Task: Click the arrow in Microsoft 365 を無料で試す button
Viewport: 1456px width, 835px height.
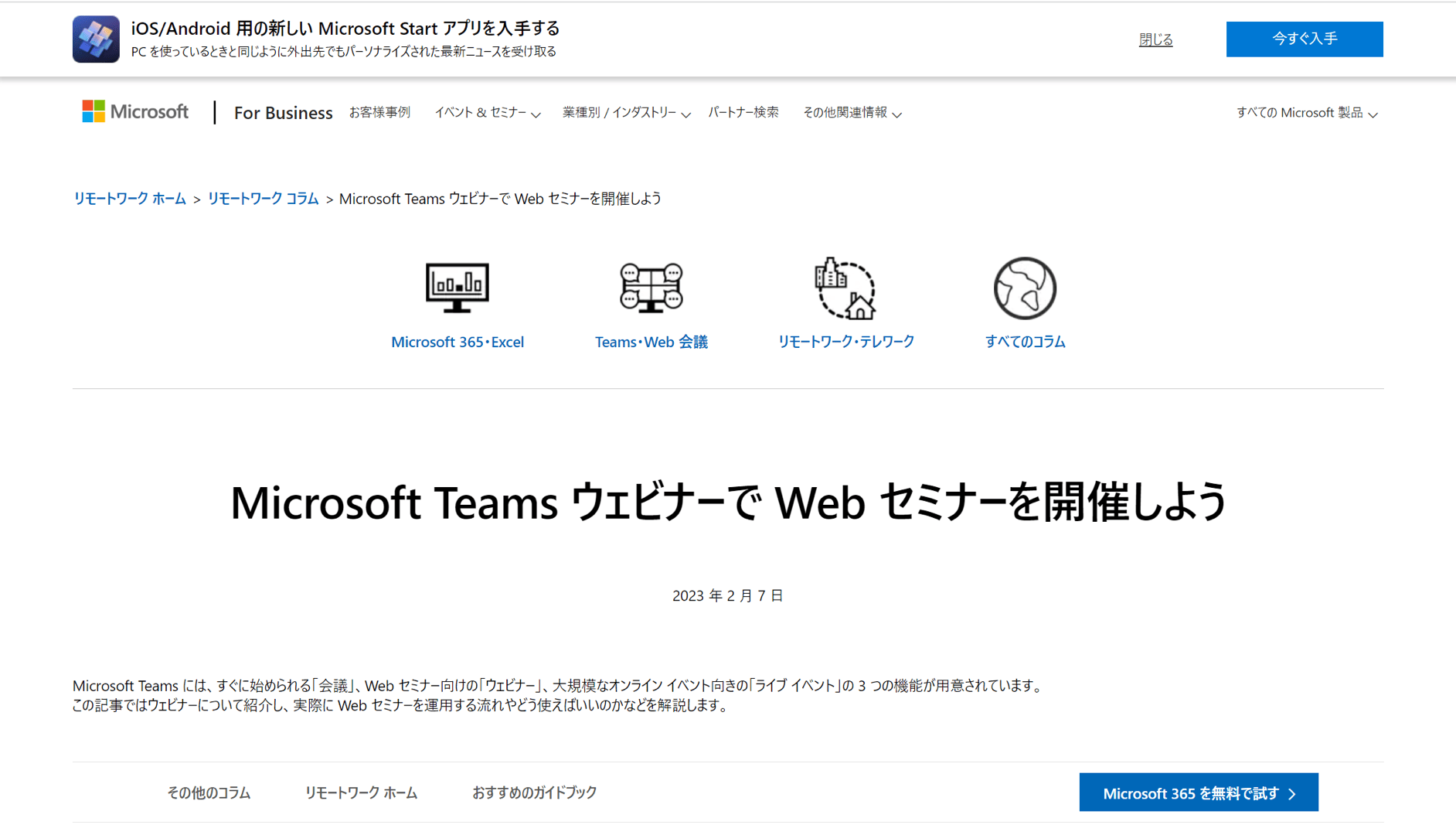Action: 1292,794
